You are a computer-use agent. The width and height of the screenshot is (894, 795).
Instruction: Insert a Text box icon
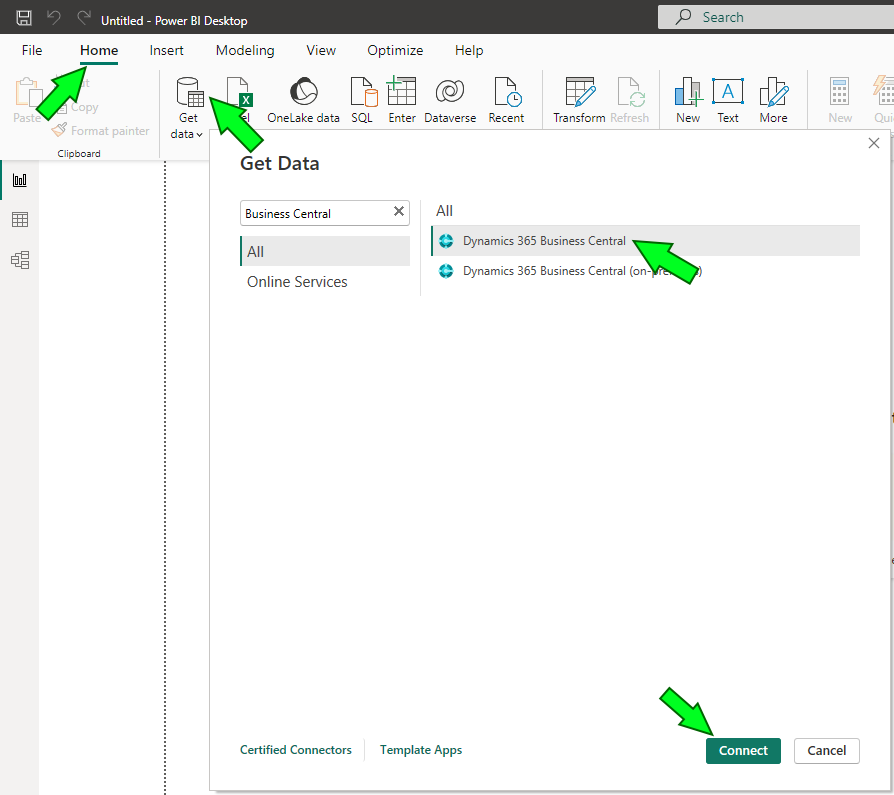coord(728,91)
